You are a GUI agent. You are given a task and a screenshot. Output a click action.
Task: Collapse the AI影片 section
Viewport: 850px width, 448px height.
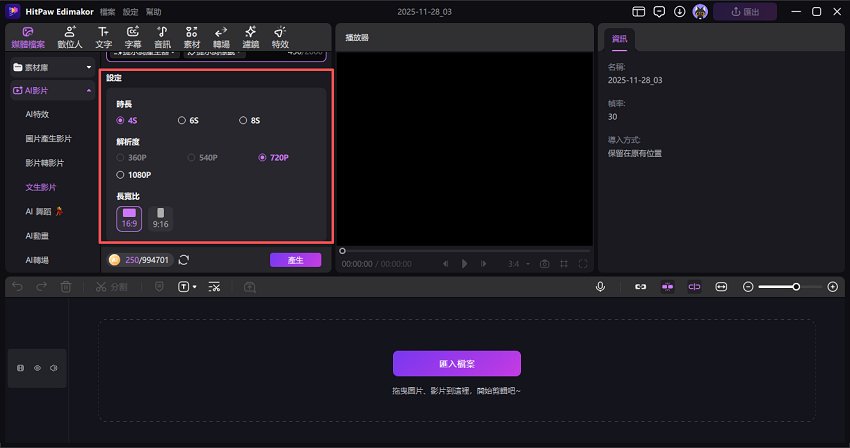(x=88, y=91)
